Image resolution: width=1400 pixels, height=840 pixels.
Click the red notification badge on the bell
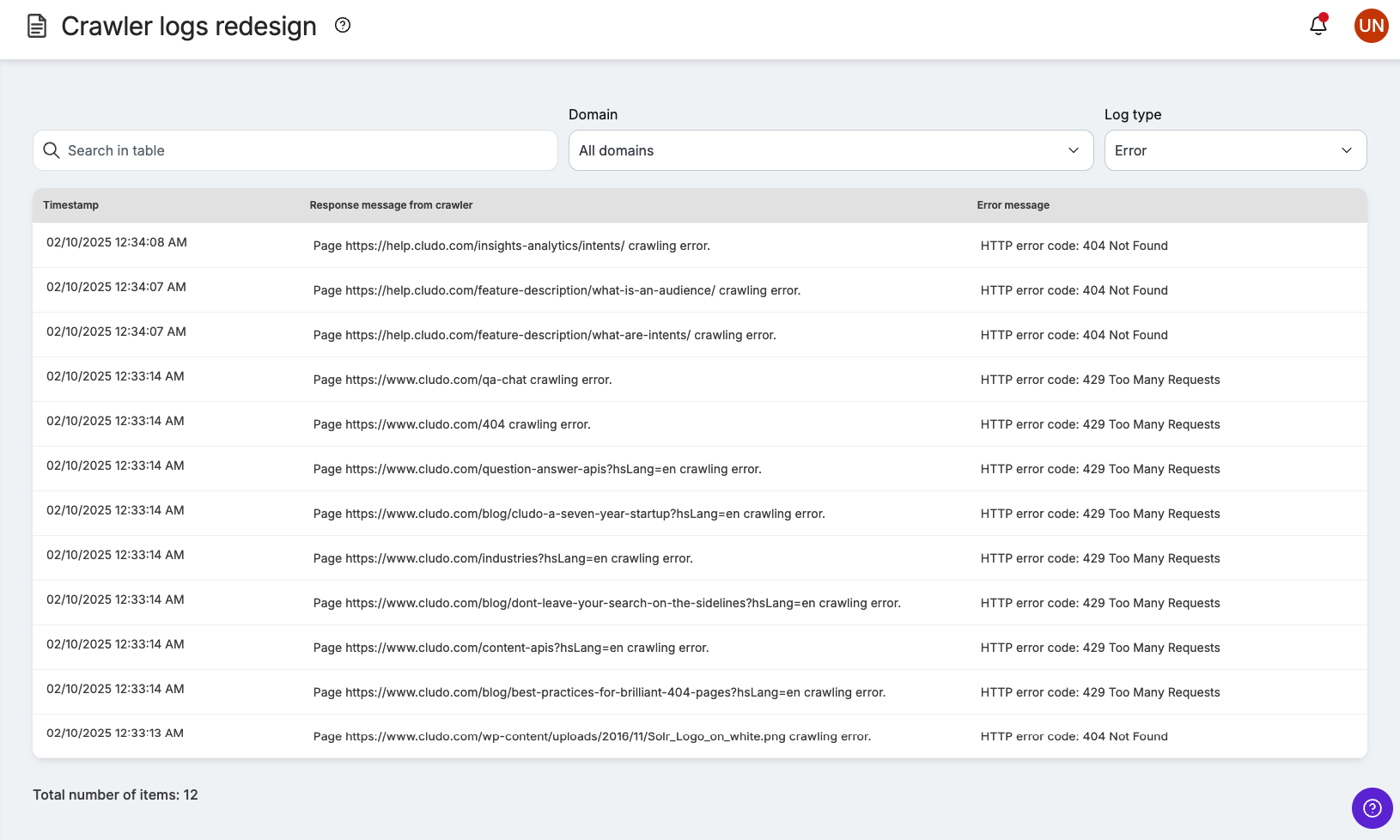pyautogui.click(x=1325, y=15)
